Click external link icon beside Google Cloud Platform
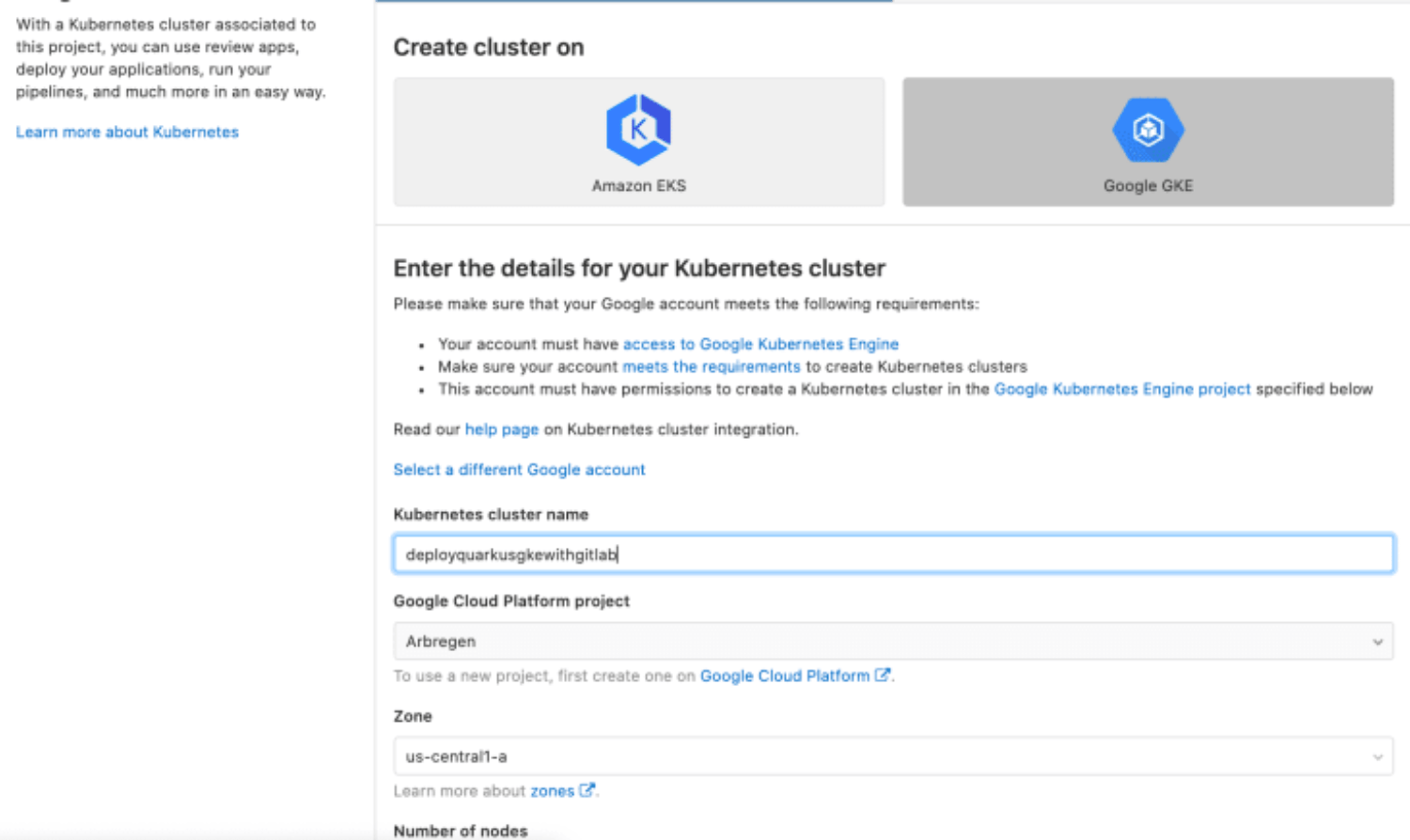 click(x=882, y=675)
